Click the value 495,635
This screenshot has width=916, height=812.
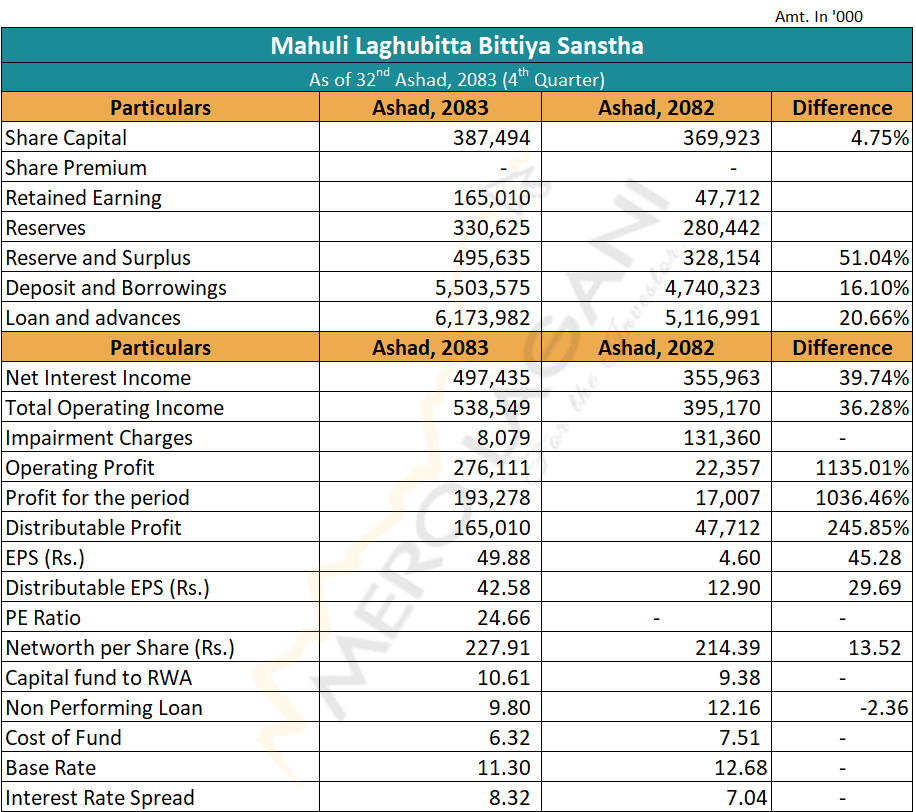[x=491, y=258]
